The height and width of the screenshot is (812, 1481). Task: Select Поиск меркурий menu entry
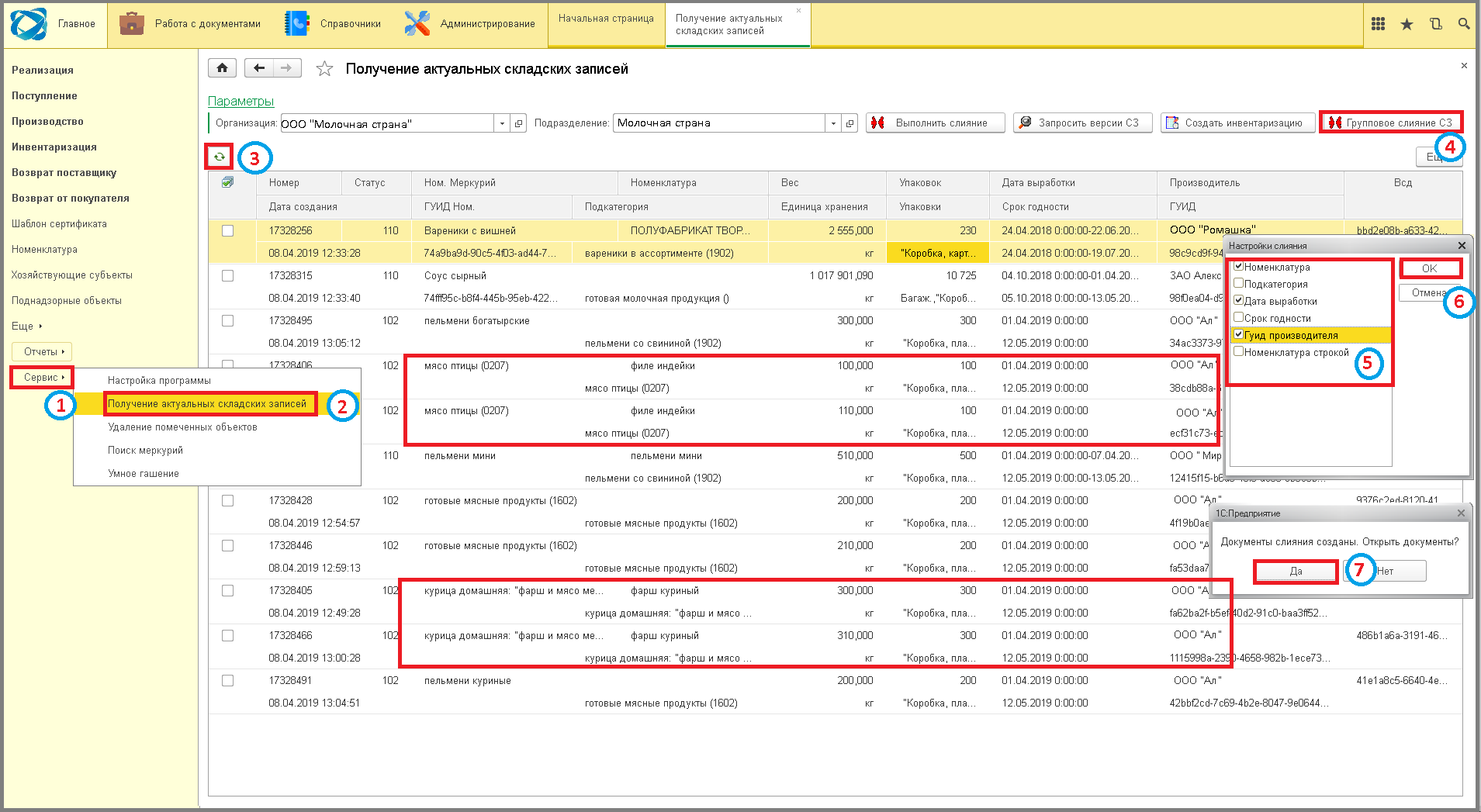pos(145,451)
